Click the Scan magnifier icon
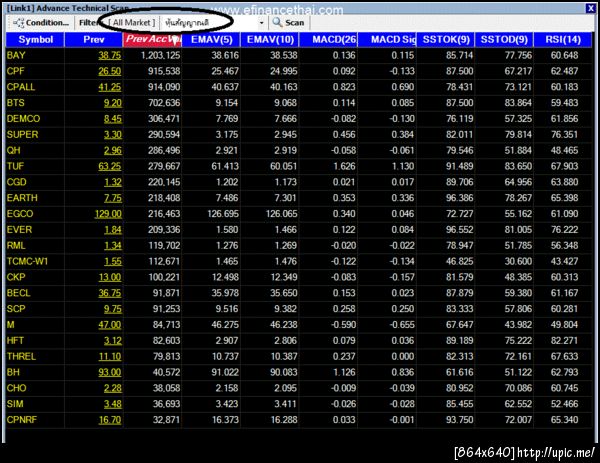 point(277,23)
